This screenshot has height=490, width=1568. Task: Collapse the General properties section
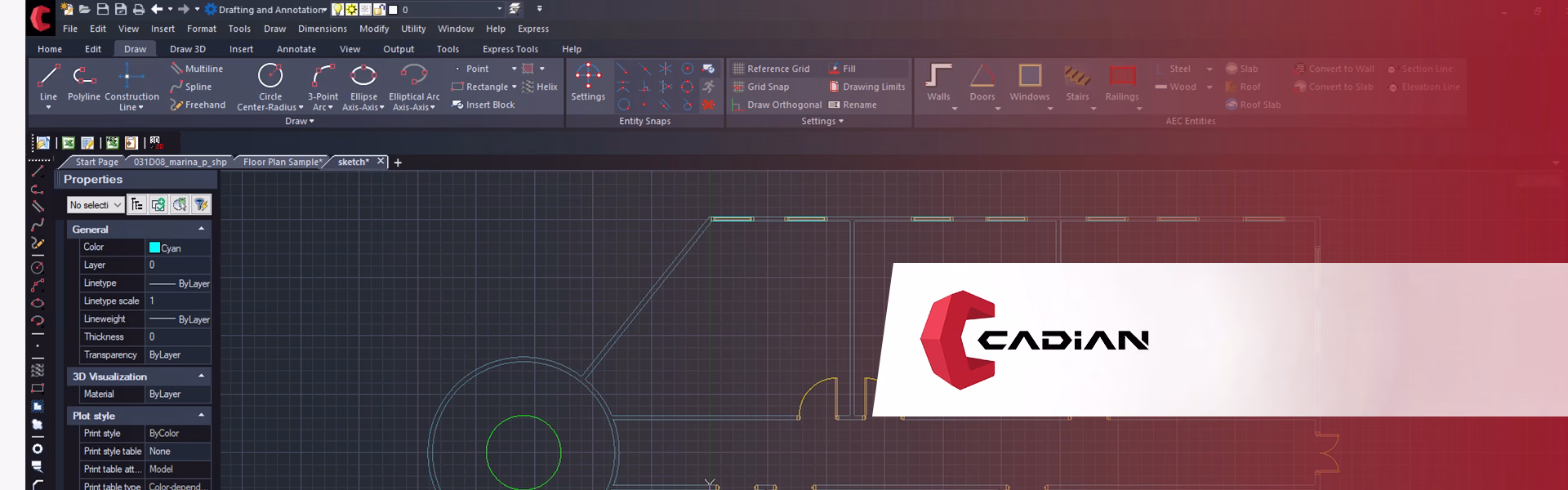[201, 229]
